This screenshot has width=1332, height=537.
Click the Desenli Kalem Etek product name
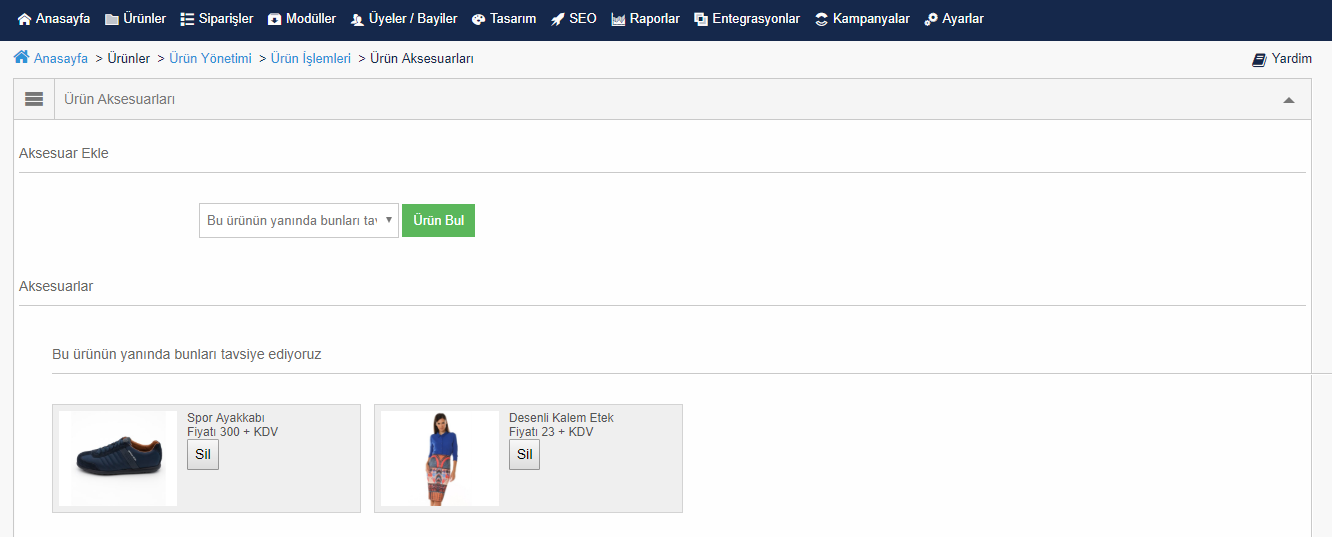click(561, 418)
